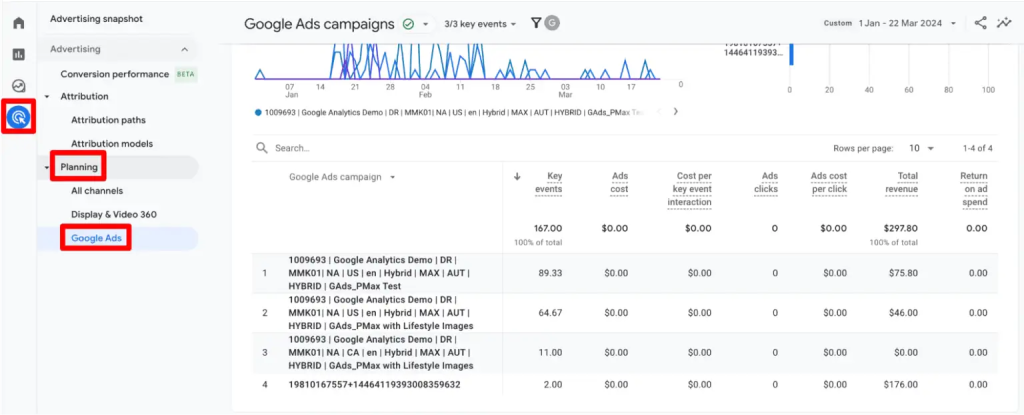
Task: Select Google Ads in Planning
Action: coord(96,238)
